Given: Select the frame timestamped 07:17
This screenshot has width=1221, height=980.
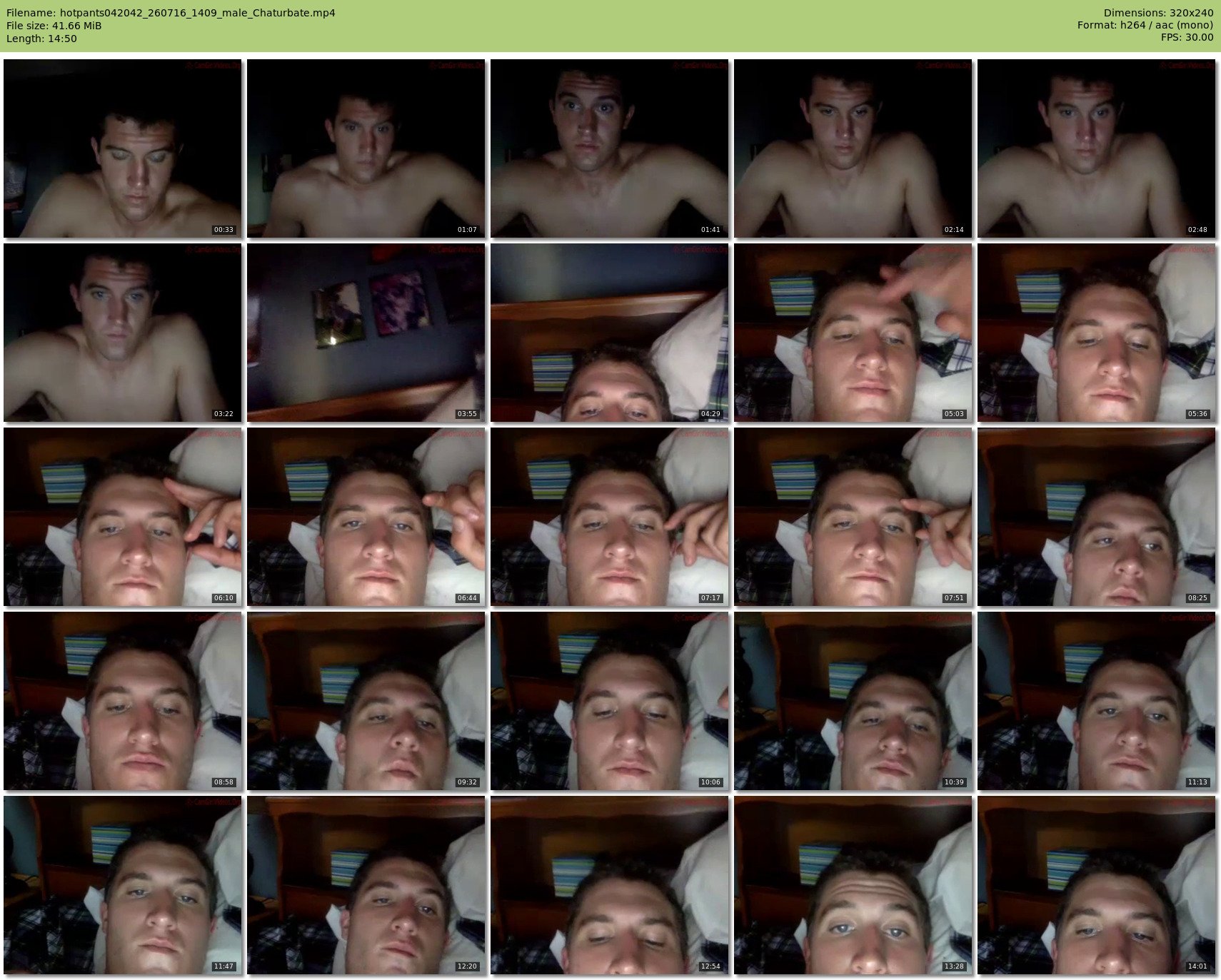Looking at the screenshot, I should tap(609, 517).
